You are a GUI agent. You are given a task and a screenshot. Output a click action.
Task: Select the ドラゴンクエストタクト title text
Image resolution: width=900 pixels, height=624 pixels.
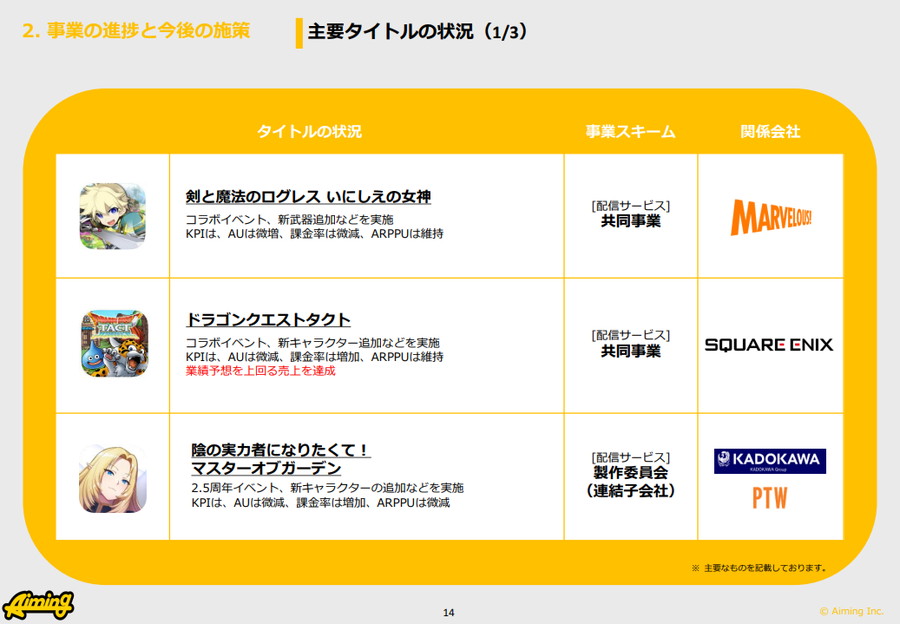[x=268, y=320]
